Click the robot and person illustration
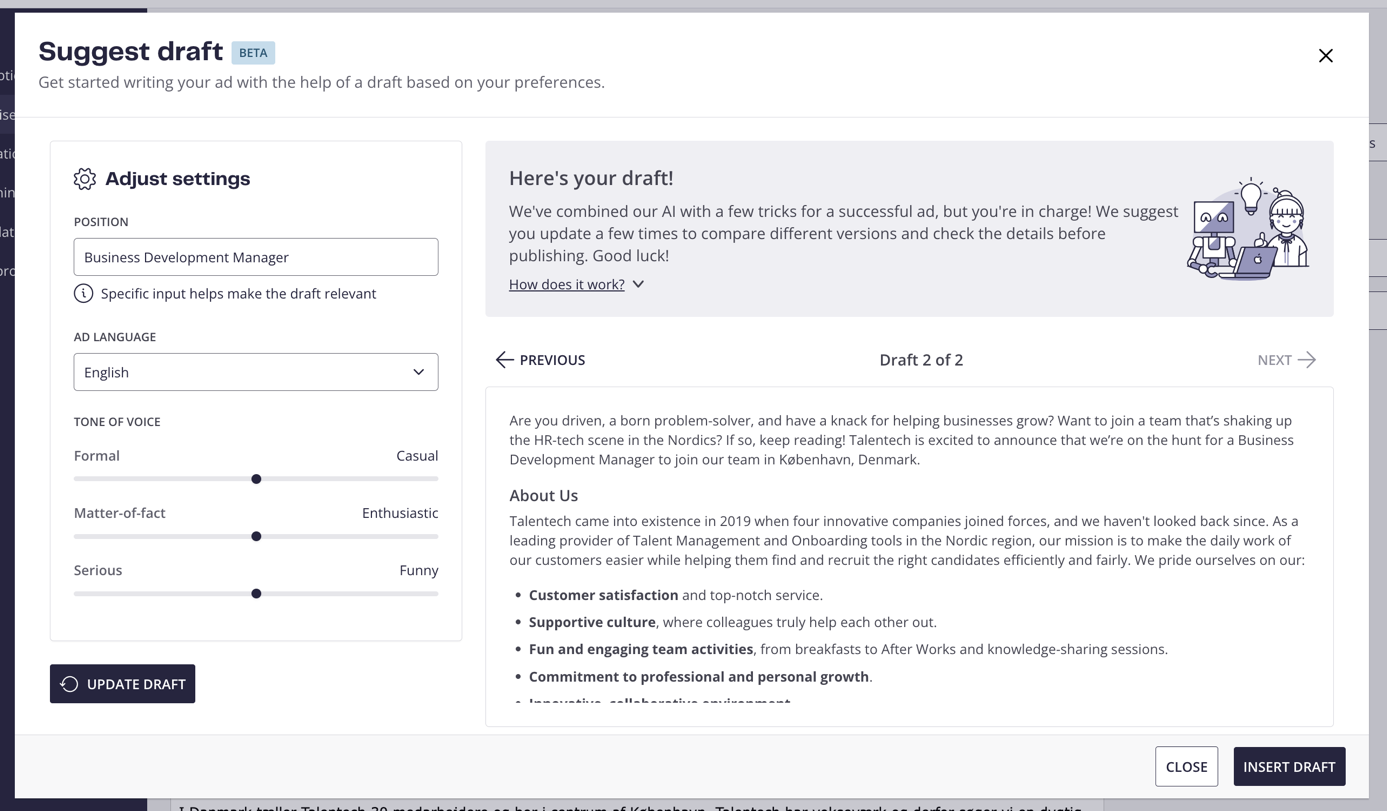Screen dimensions: 1387x811 coord(1249,229)
